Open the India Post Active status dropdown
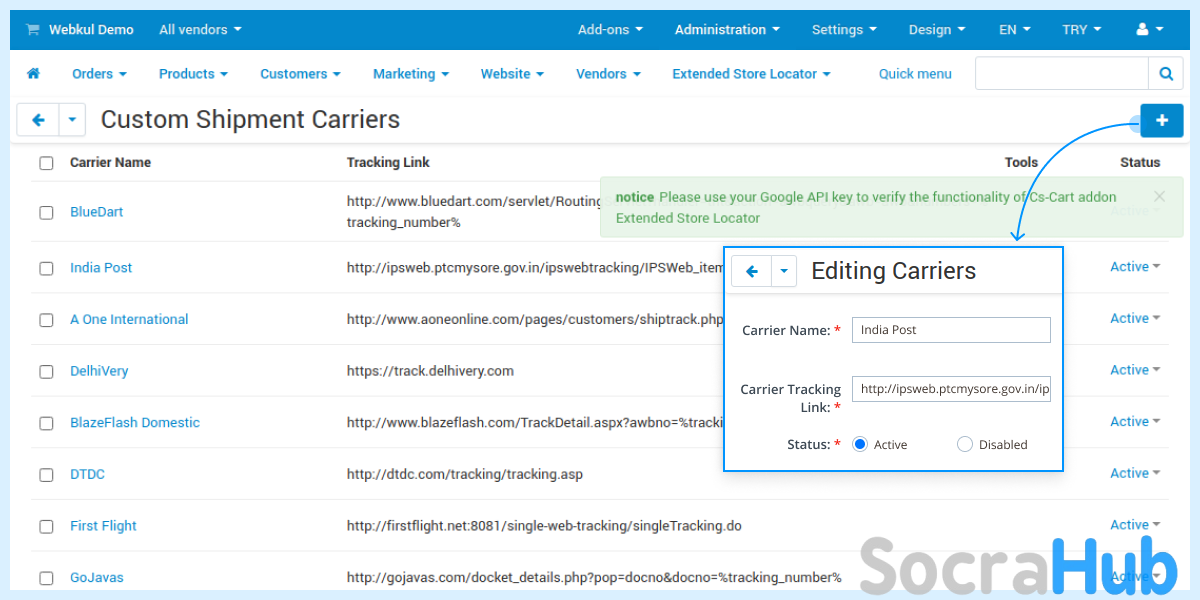Image resolution: width=1200 pixels, height=600 pixels. 1135,267
